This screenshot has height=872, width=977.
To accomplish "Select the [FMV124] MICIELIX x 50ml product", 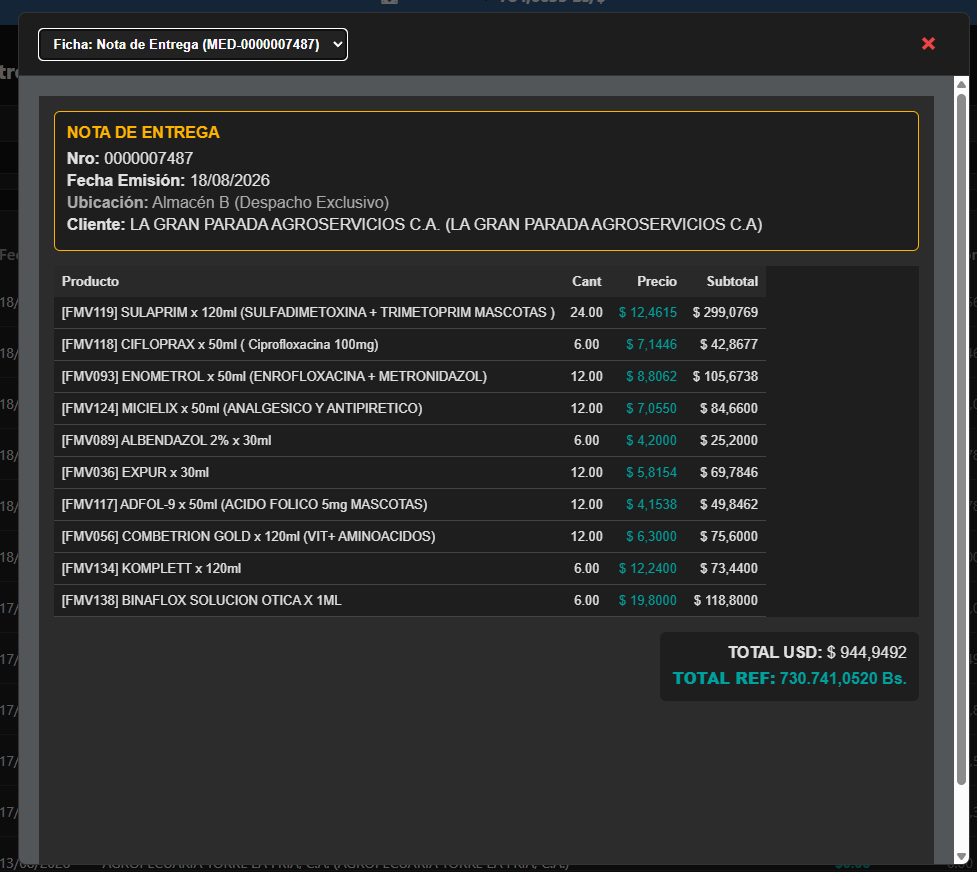I will click(x=242, y=408).
